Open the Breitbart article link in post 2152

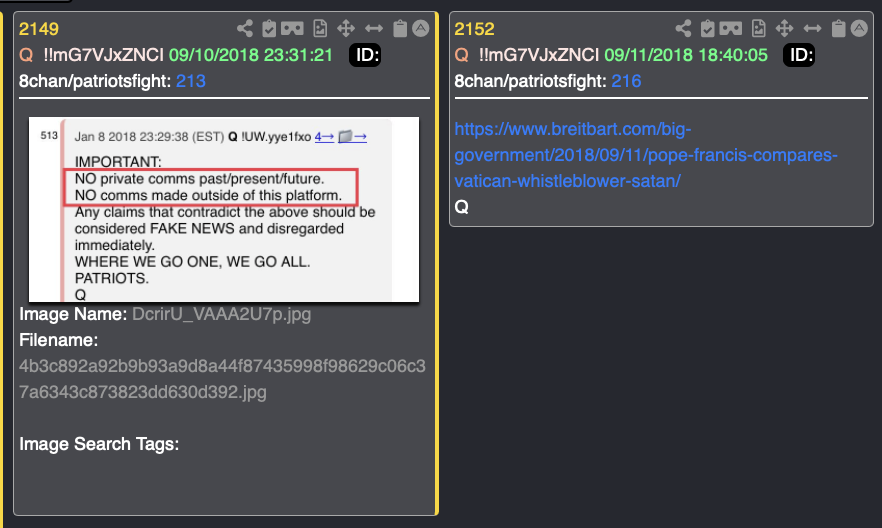tap(646, 155)
